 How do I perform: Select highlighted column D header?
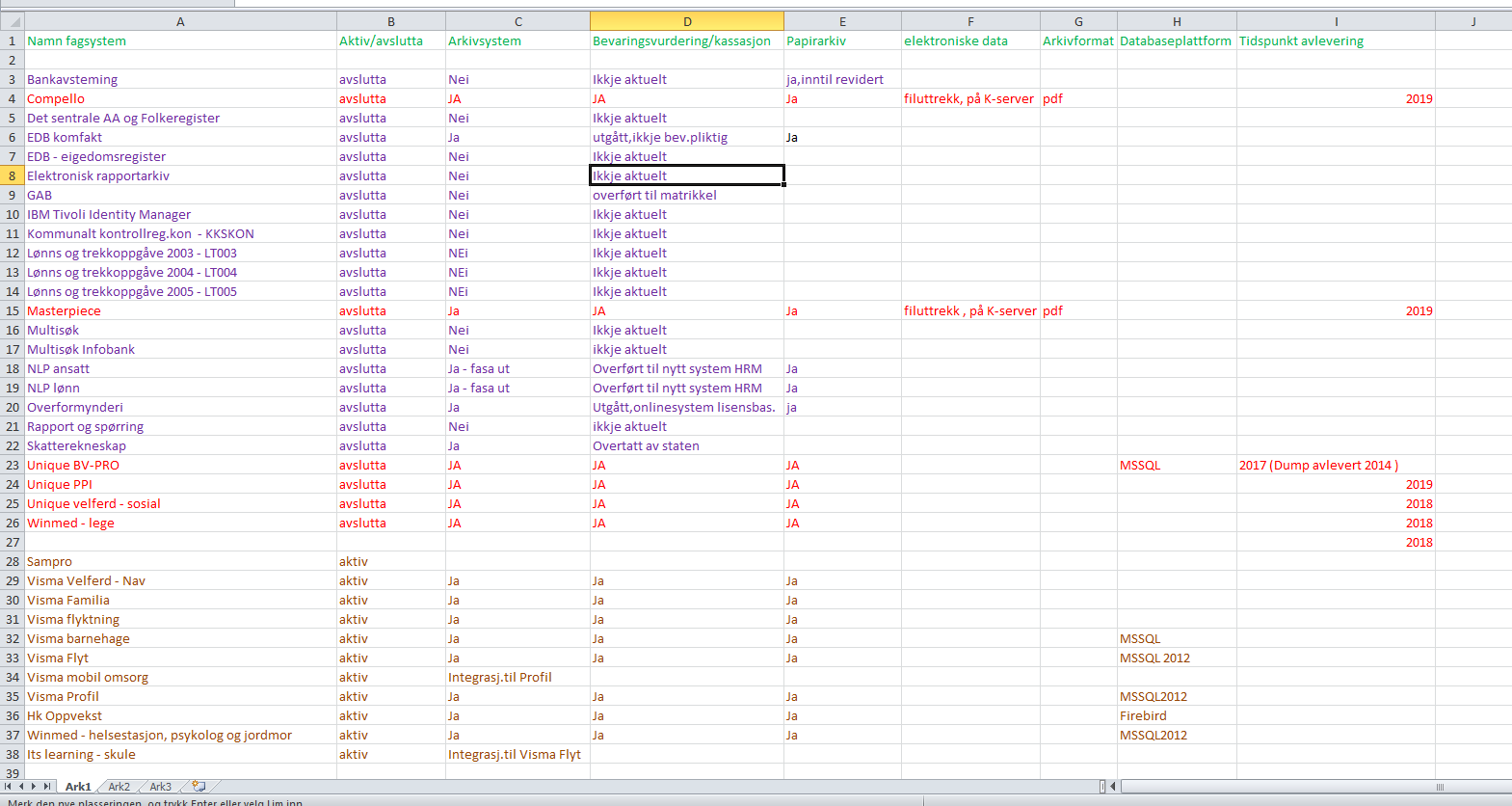pos(687,21)
